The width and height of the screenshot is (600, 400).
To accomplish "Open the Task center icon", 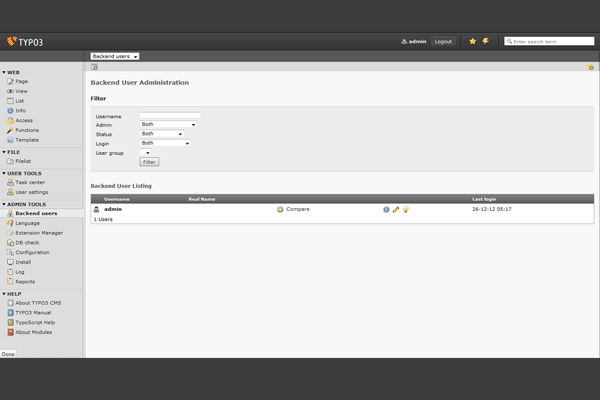I will click(10, 183).
